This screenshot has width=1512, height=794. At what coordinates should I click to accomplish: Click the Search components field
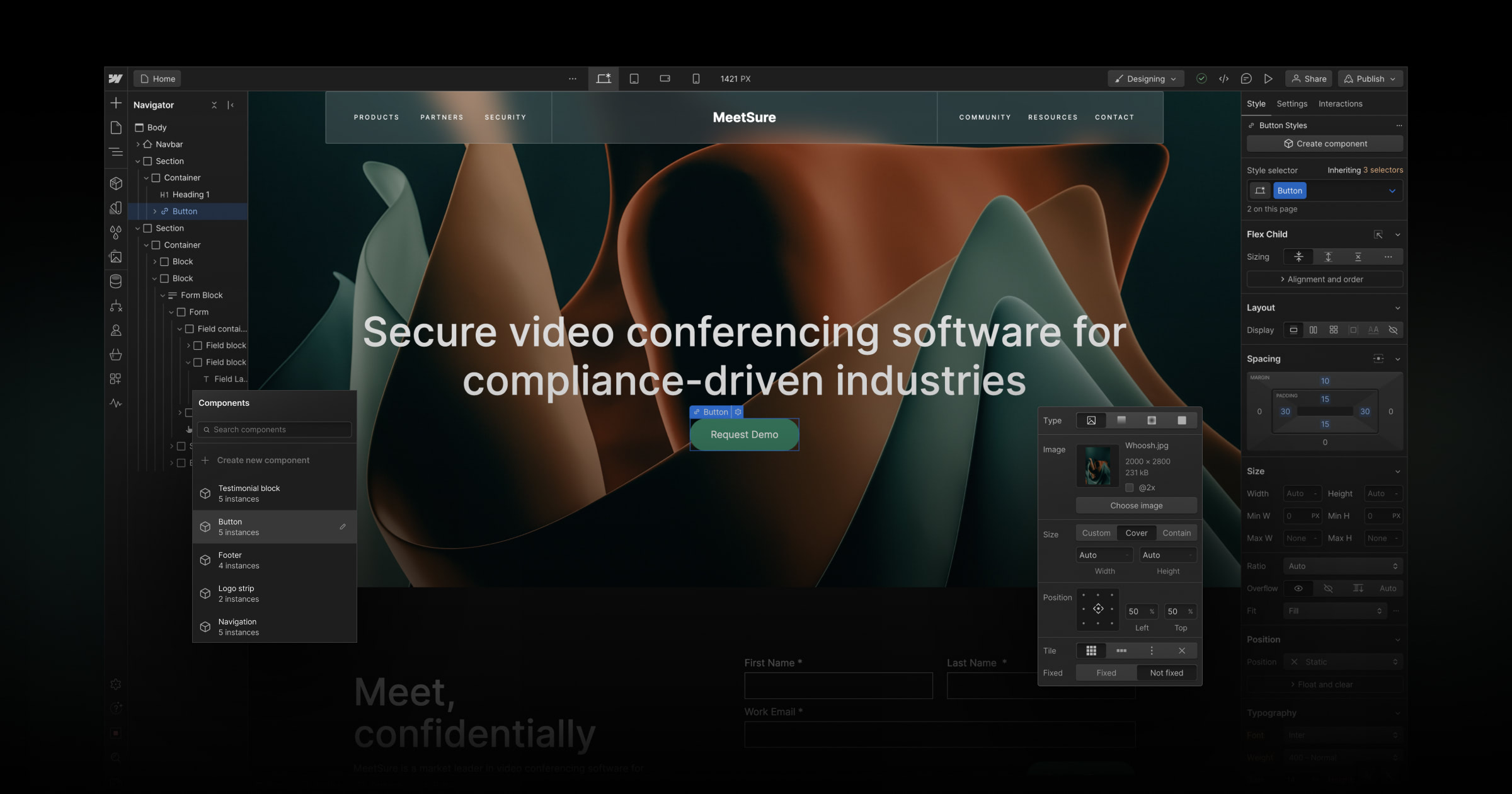(275, 429)
